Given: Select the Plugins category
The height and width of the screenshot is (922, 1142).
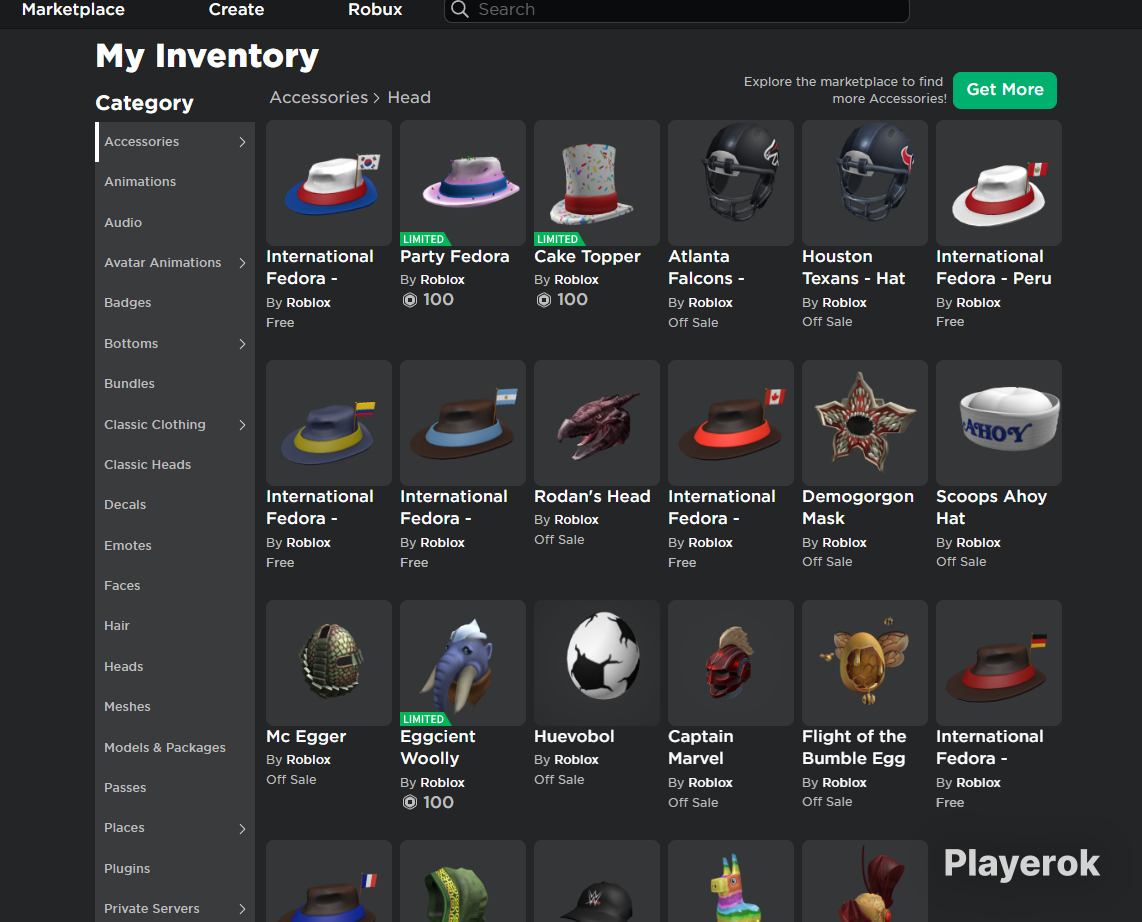Looking at the screenshot, I should click(127, 868).
